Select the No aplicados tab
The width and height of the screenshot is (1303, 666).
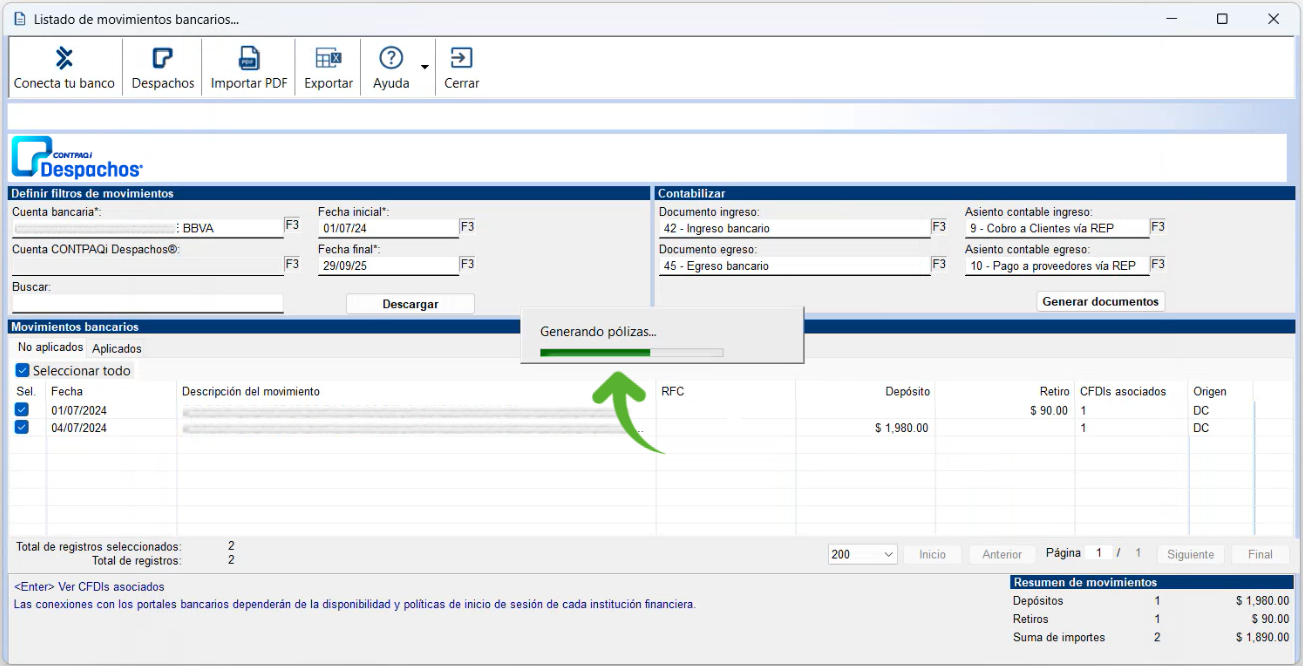pyautogui.click(x=50, y=348)
